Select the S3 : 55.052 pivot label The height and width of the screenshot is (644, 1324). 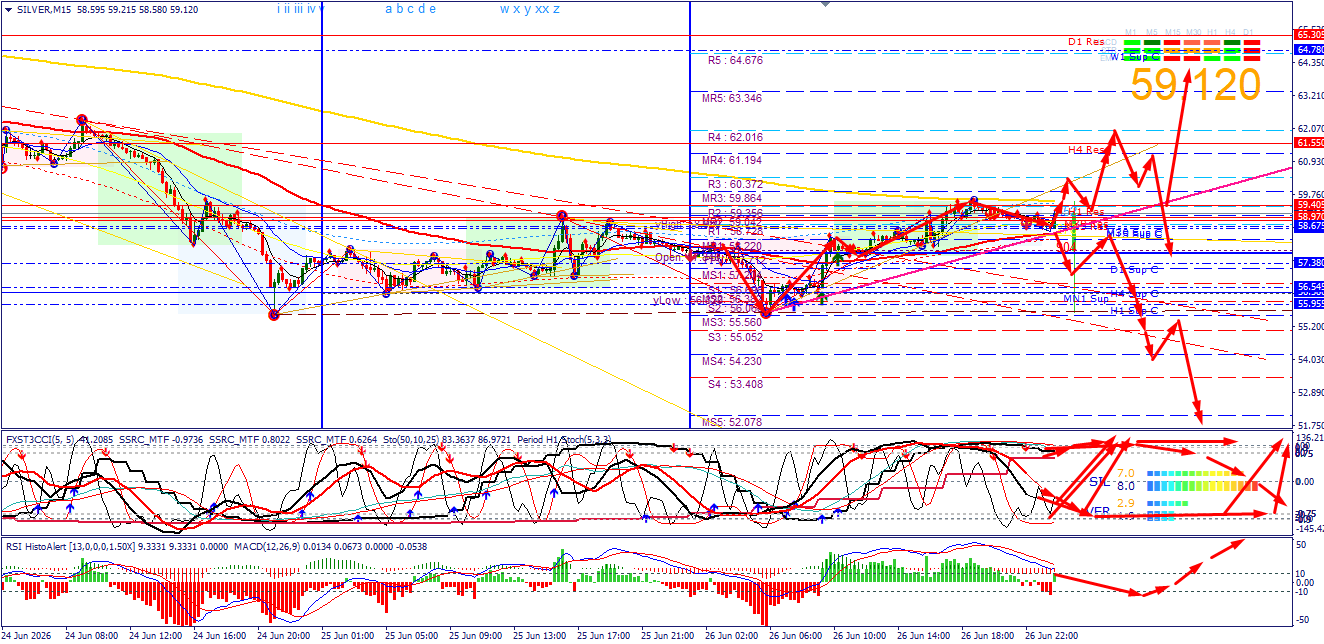[735, 337]
